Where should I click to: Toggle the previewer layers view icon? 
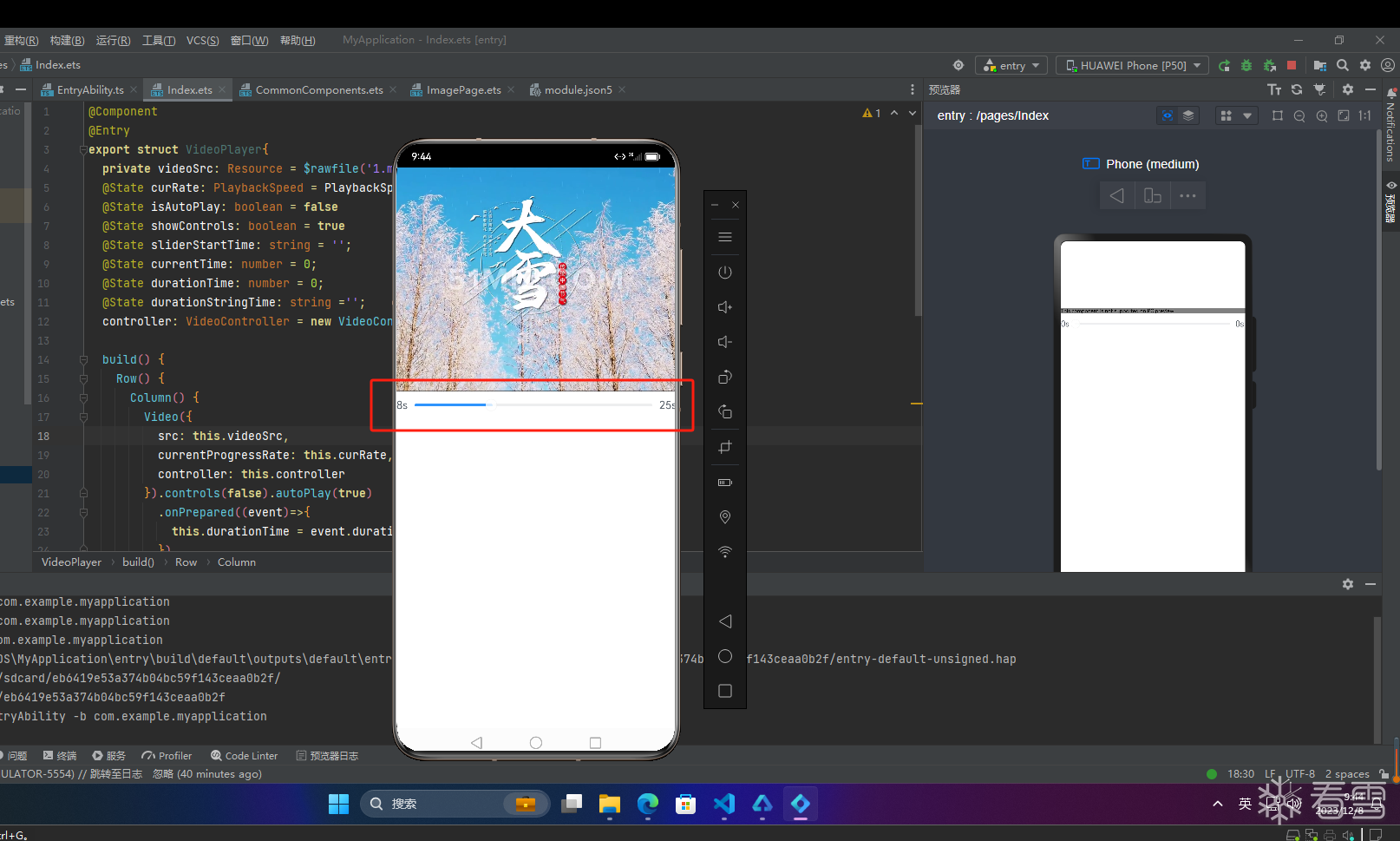pos(1188,115)
